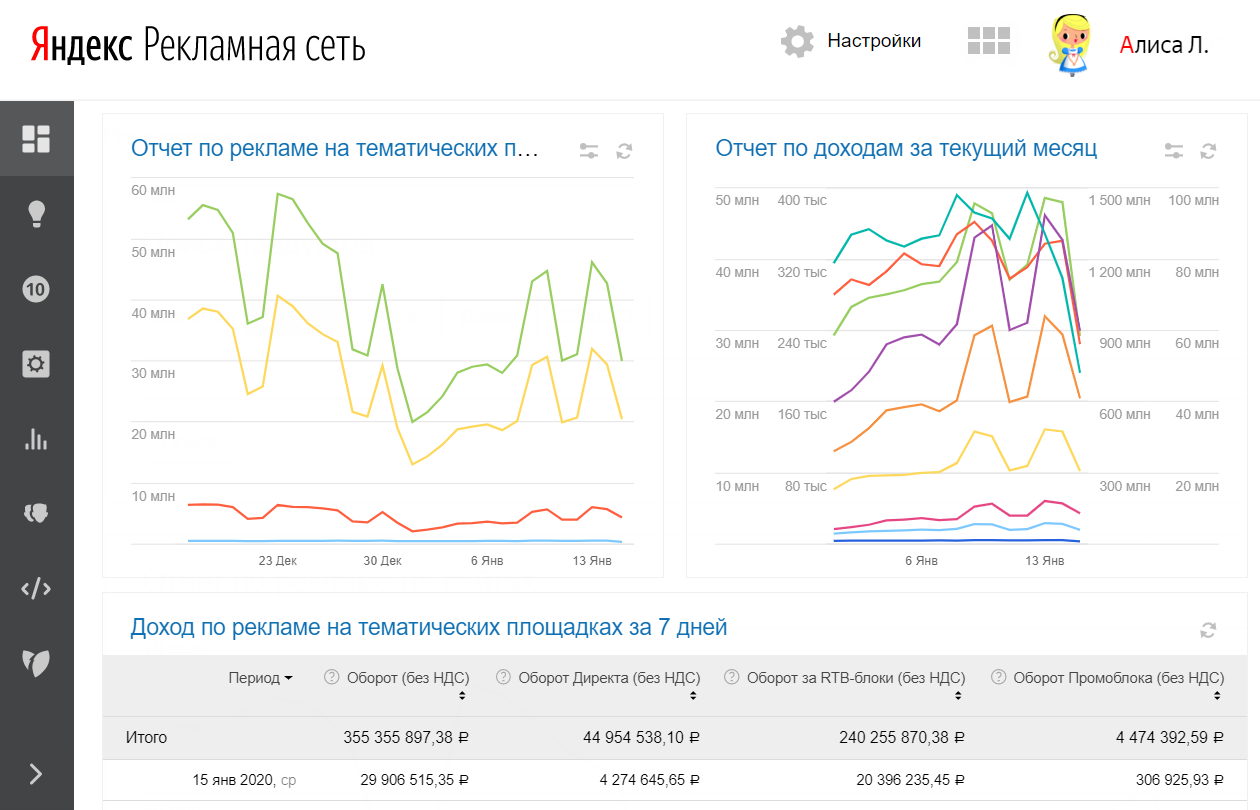Select the total value 240 255 870,38 ₽
The height and width of the screenshot is (810, 1260).
click(904, 738)
